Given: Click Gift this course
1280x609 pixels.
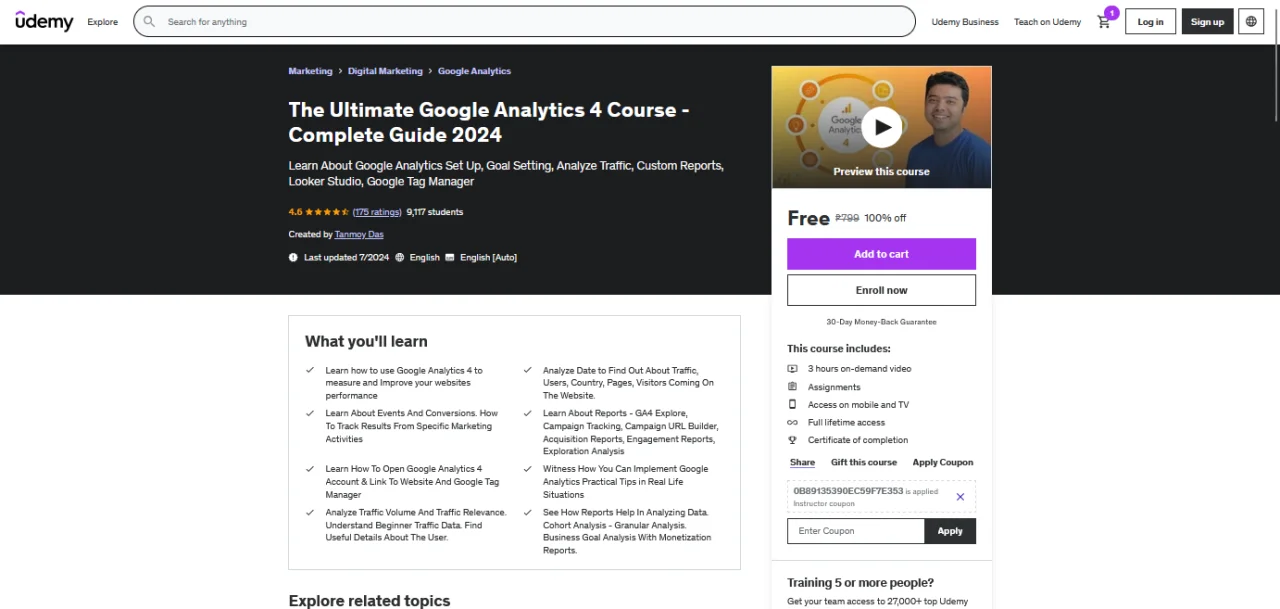Looking at the screenshot, I should point(864,462).
